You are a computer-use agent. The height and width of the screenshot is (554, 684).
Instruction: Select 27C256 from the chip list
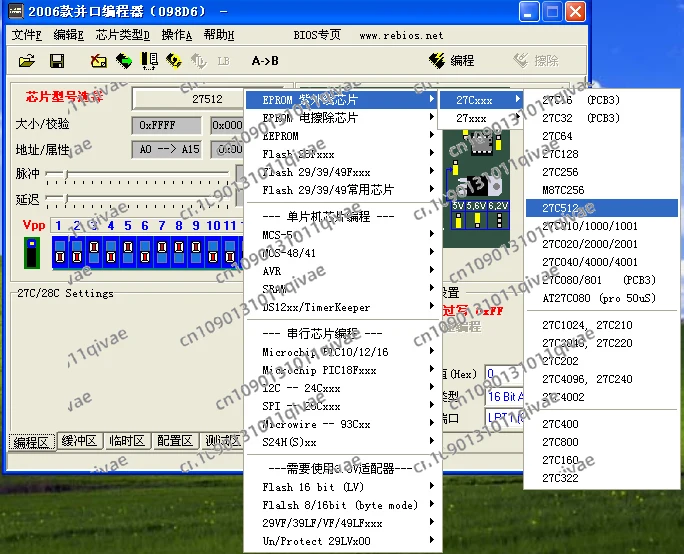click(560, 172)
